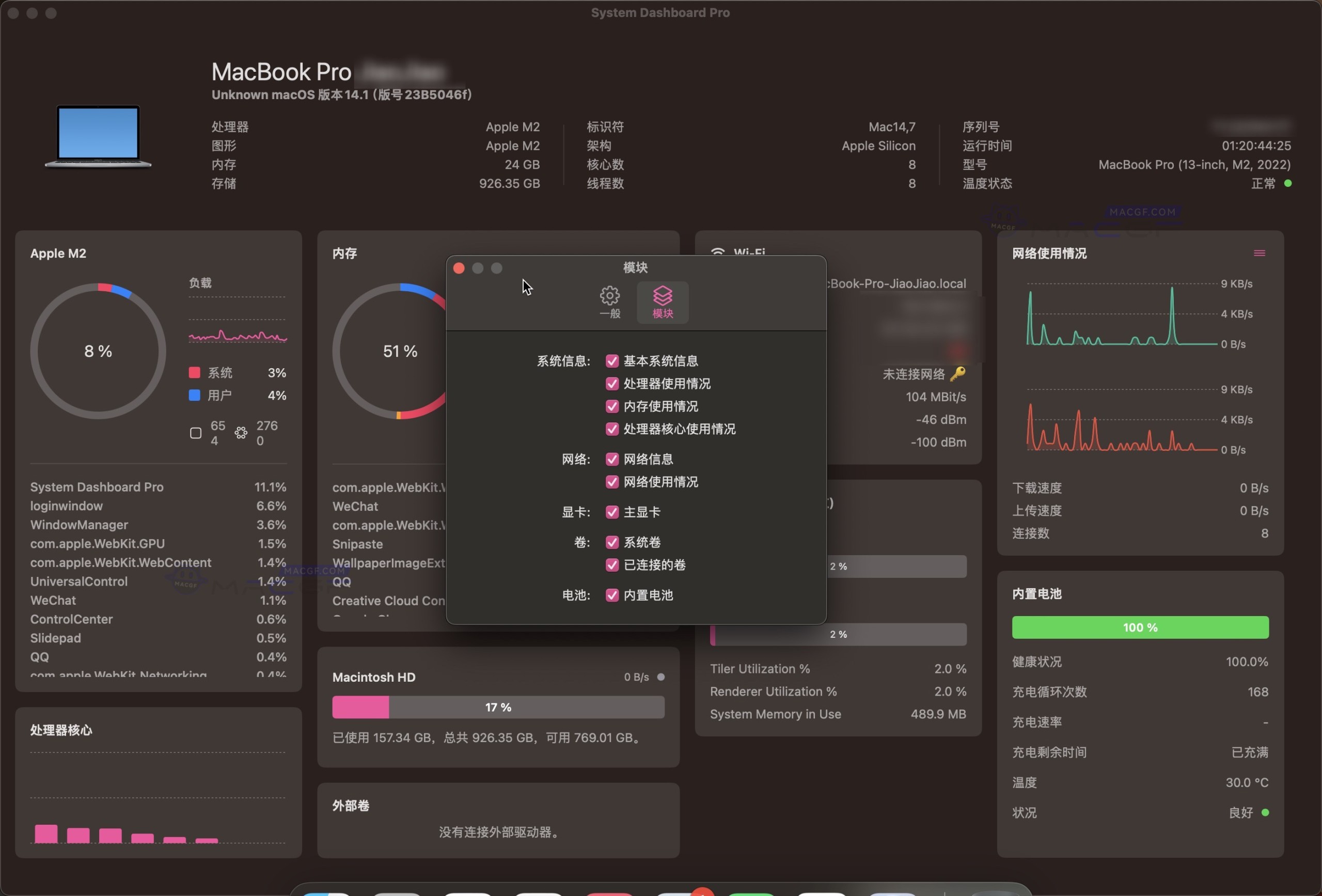Click the Macintosh HD usage bar at 17%

498,707
